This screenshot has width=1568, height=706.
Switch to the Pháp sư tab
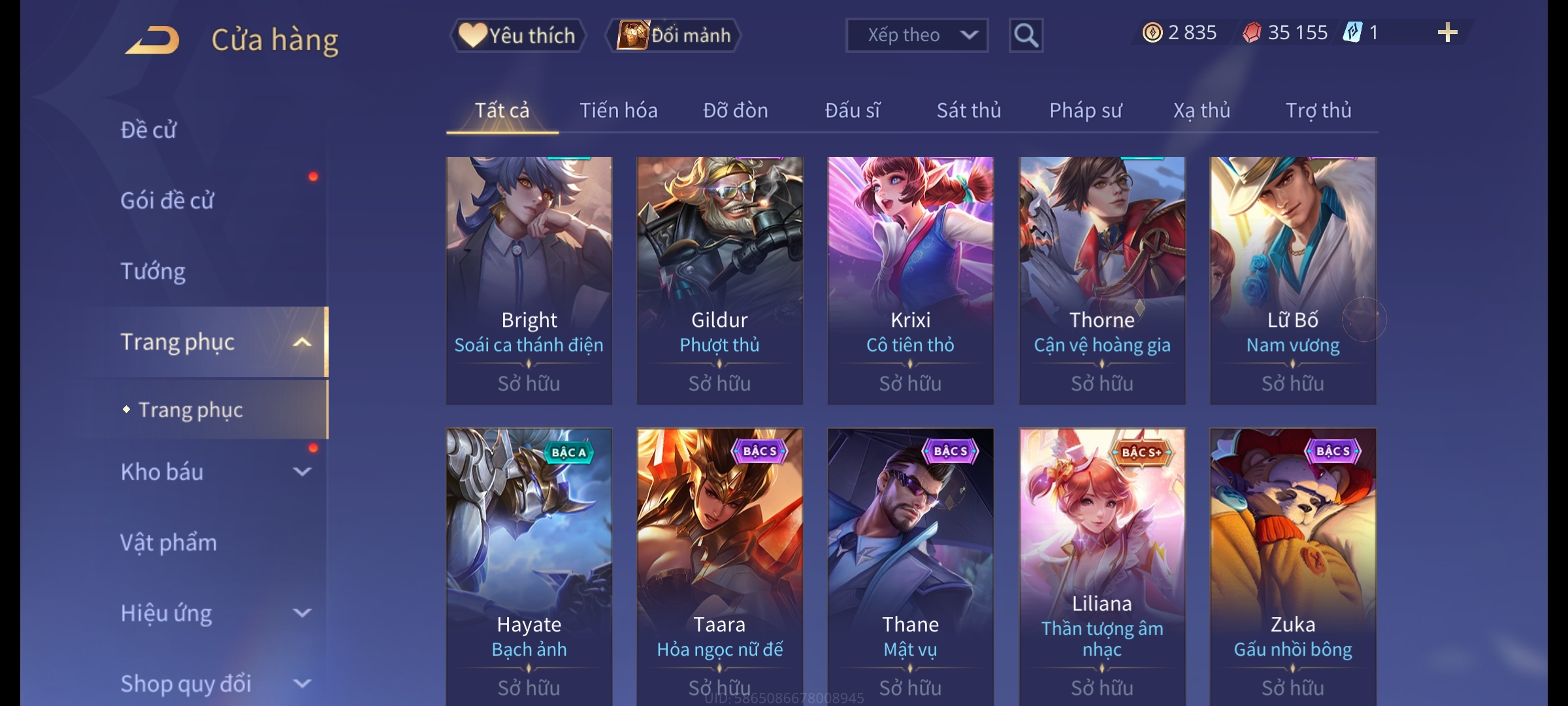click(x=1085, y=110)
